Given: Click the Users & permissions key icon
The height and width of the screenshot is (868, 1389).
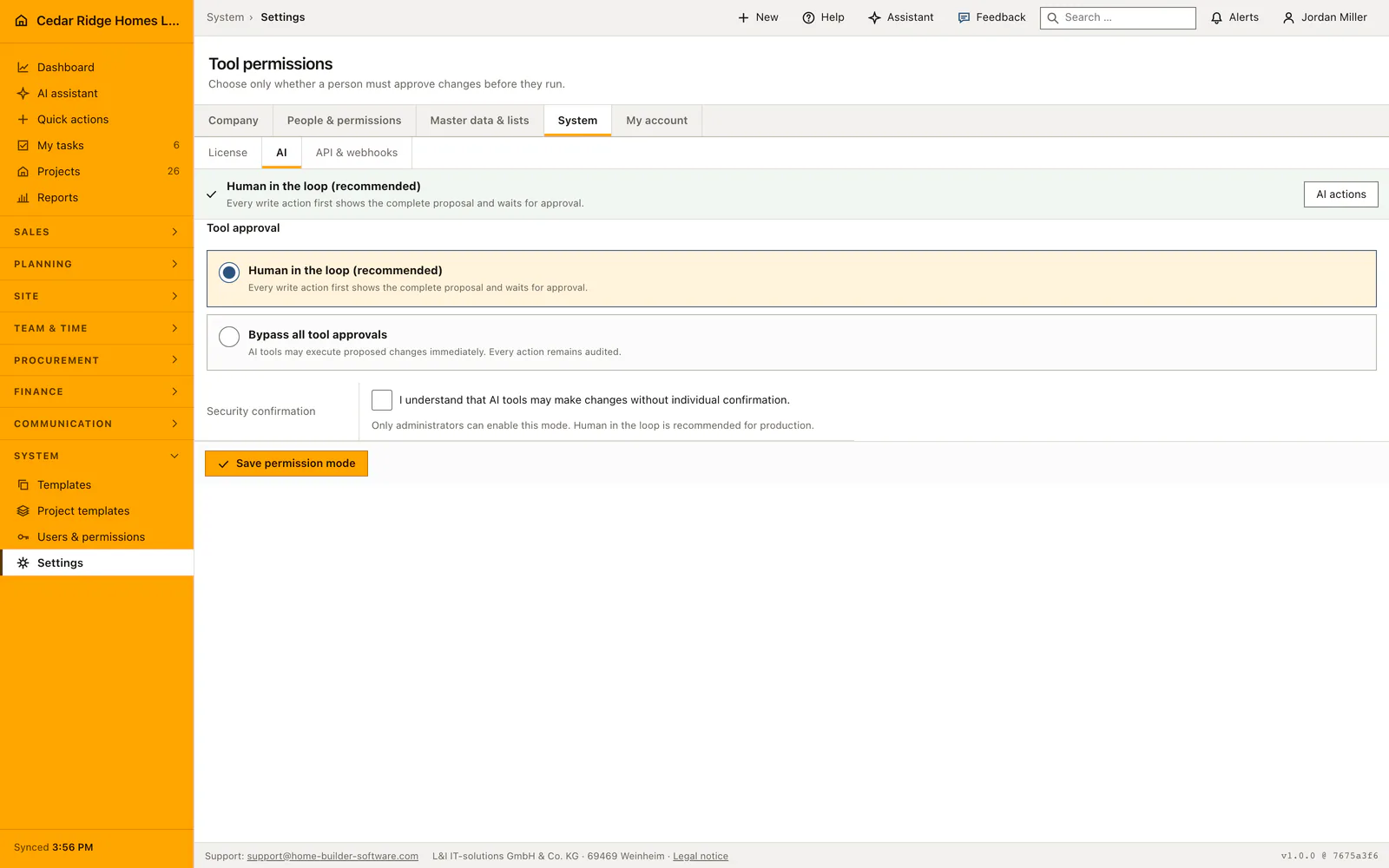Looking at the screenshot, I should [x=23, y=537].
